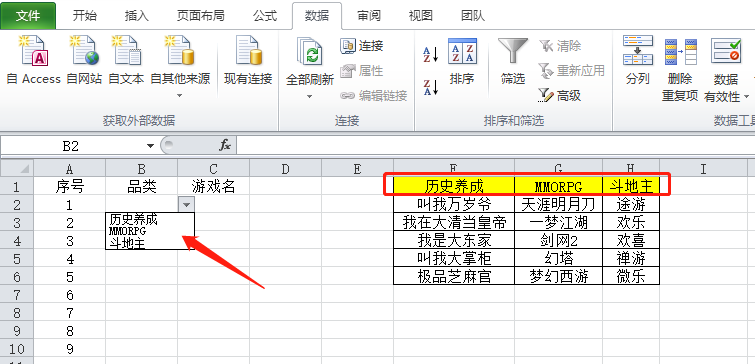Select row 5 header
Viewport: 755px width, 364px height.
[17, 259]
